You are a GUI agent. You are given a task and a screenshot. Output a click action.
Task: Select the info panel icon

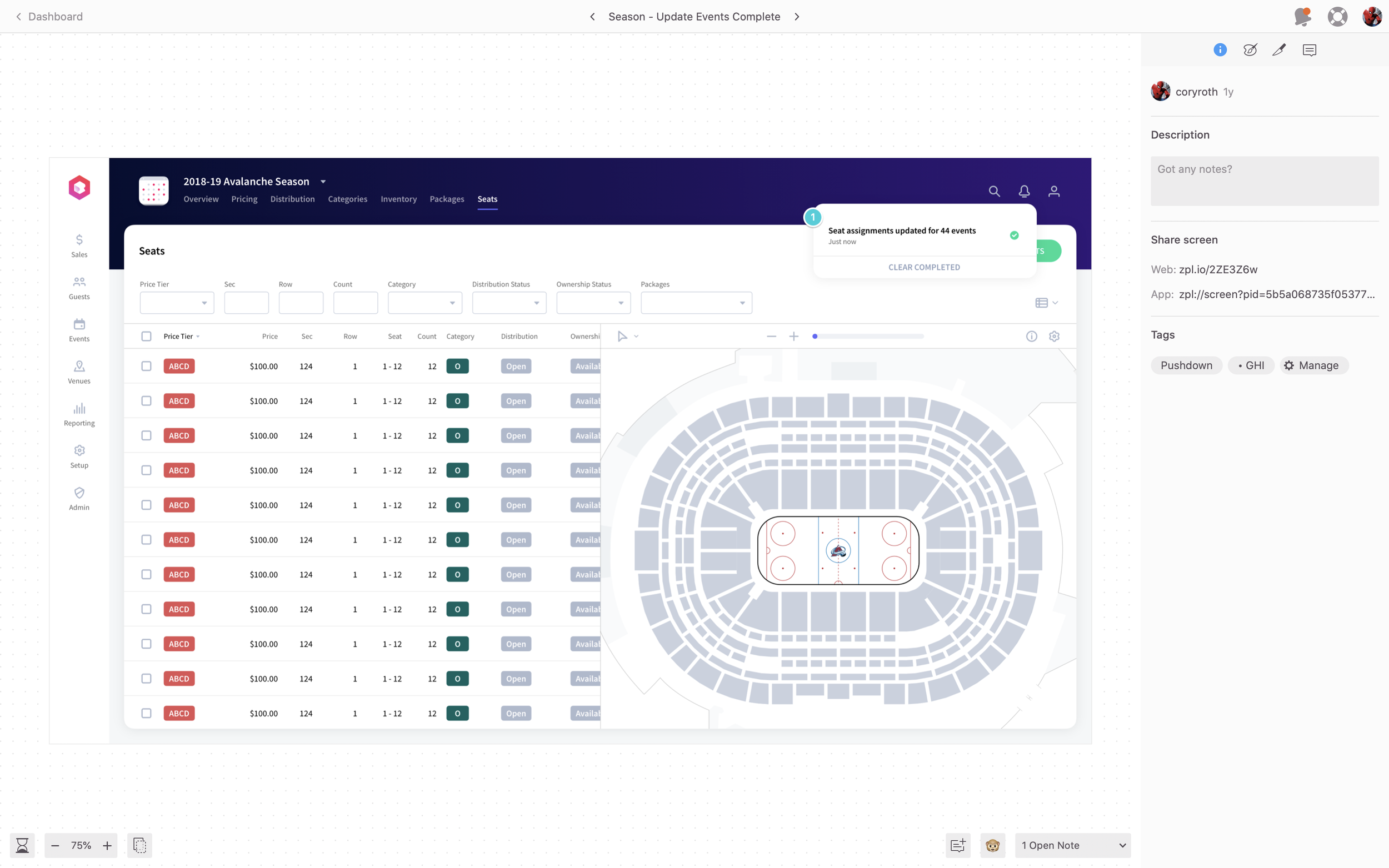[x=1220, y=50]
